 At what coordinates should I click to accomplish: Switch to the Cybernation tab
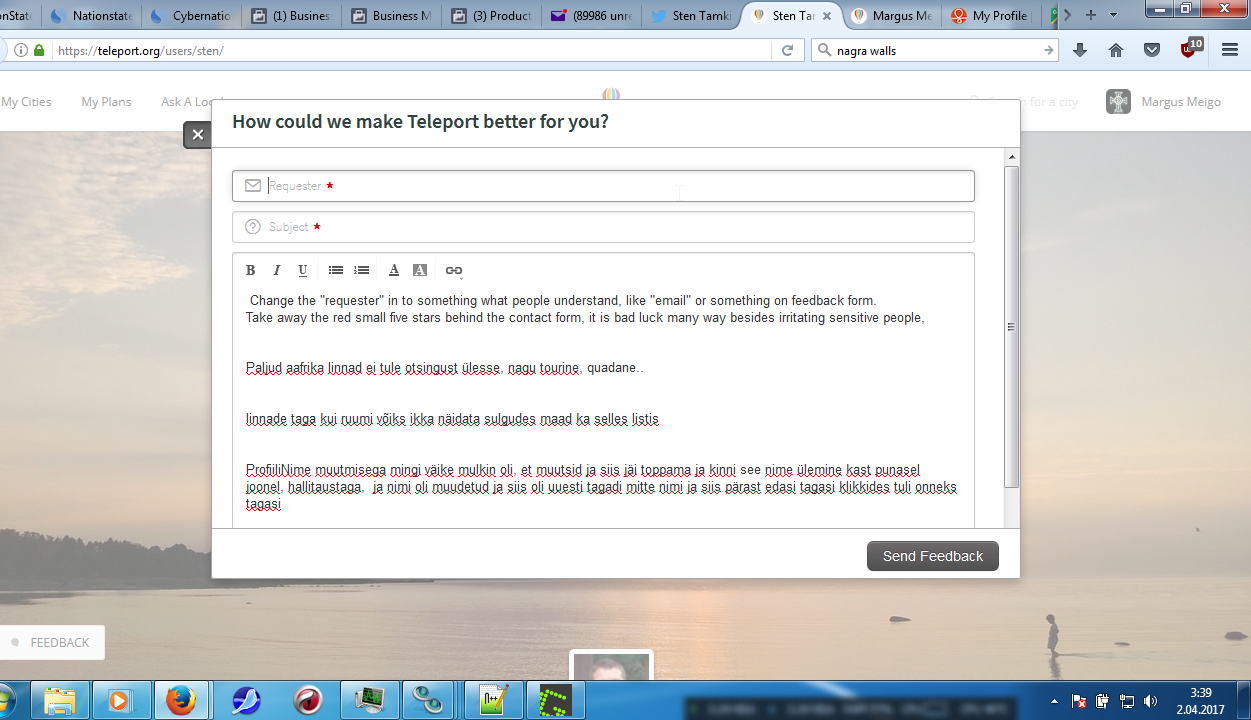190,16
